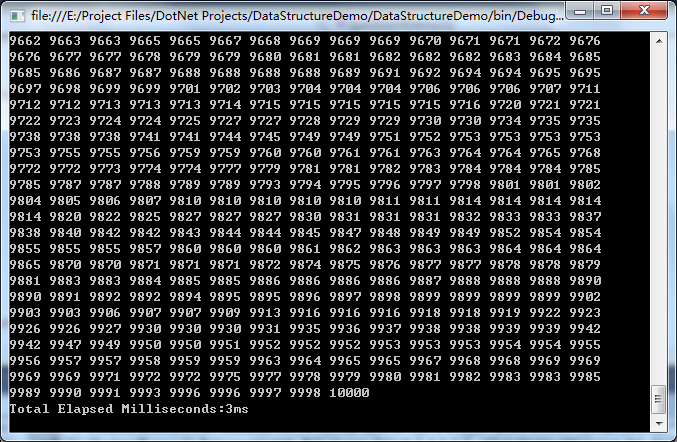Select the value 10000 in the output
This screenshot has height=442, width=677.
click(x=349, y=393)
